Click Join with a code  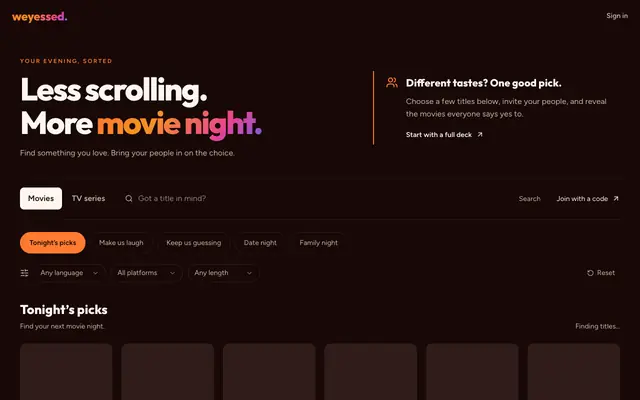[x=587, y=199]
